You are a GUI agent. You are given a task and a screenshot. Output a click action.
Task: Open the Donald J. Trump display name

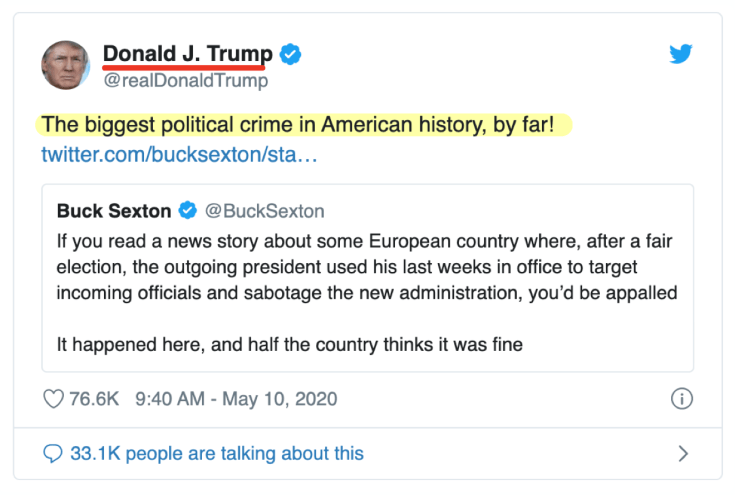click(x=187, y=54)
